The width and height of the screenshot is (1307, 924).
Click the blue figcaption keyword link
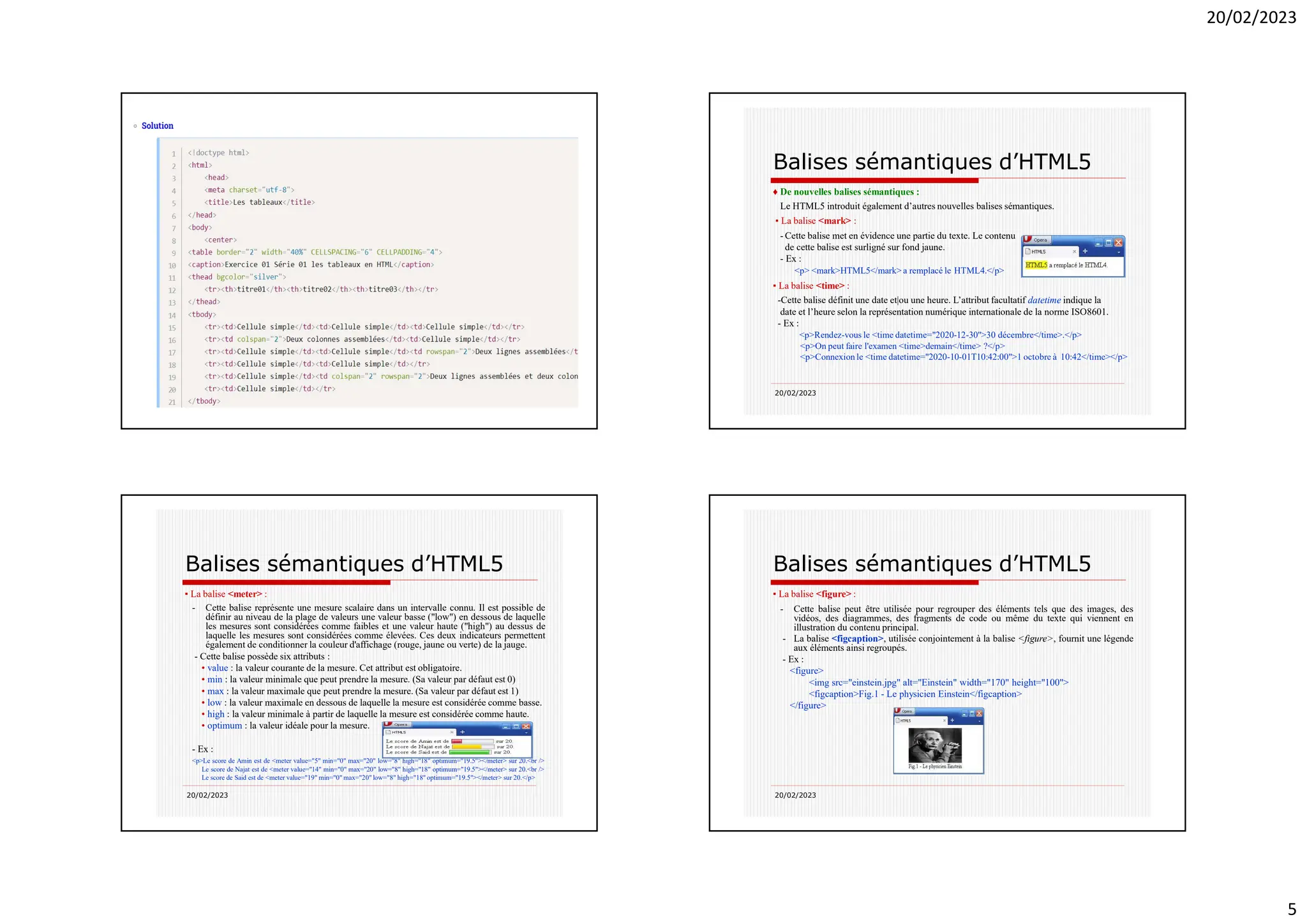[858, 639]
